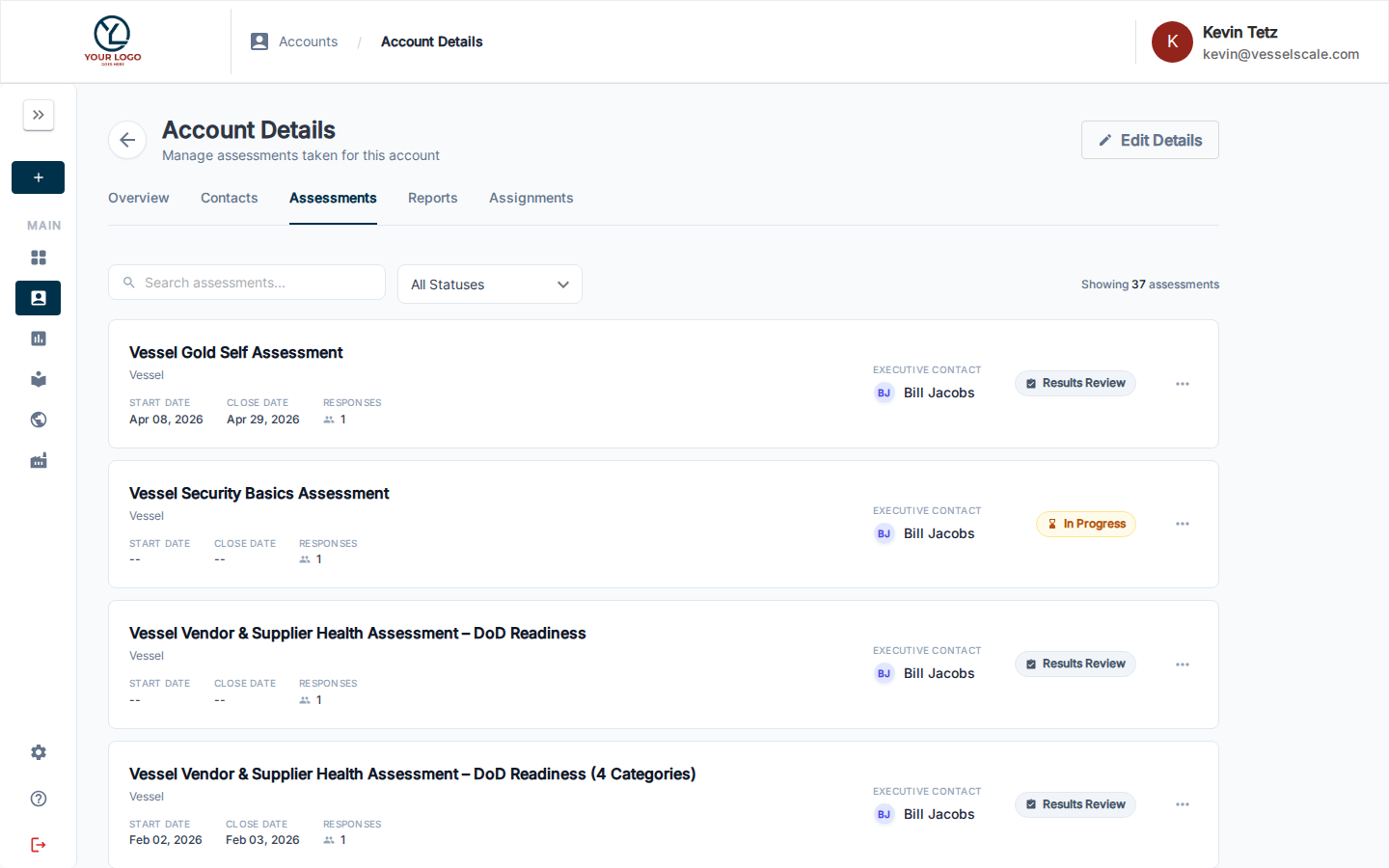Open the DoD Readiness (4 Categories) assessment title
This screenshot has height=868, width=1389.
click(413, 774)
